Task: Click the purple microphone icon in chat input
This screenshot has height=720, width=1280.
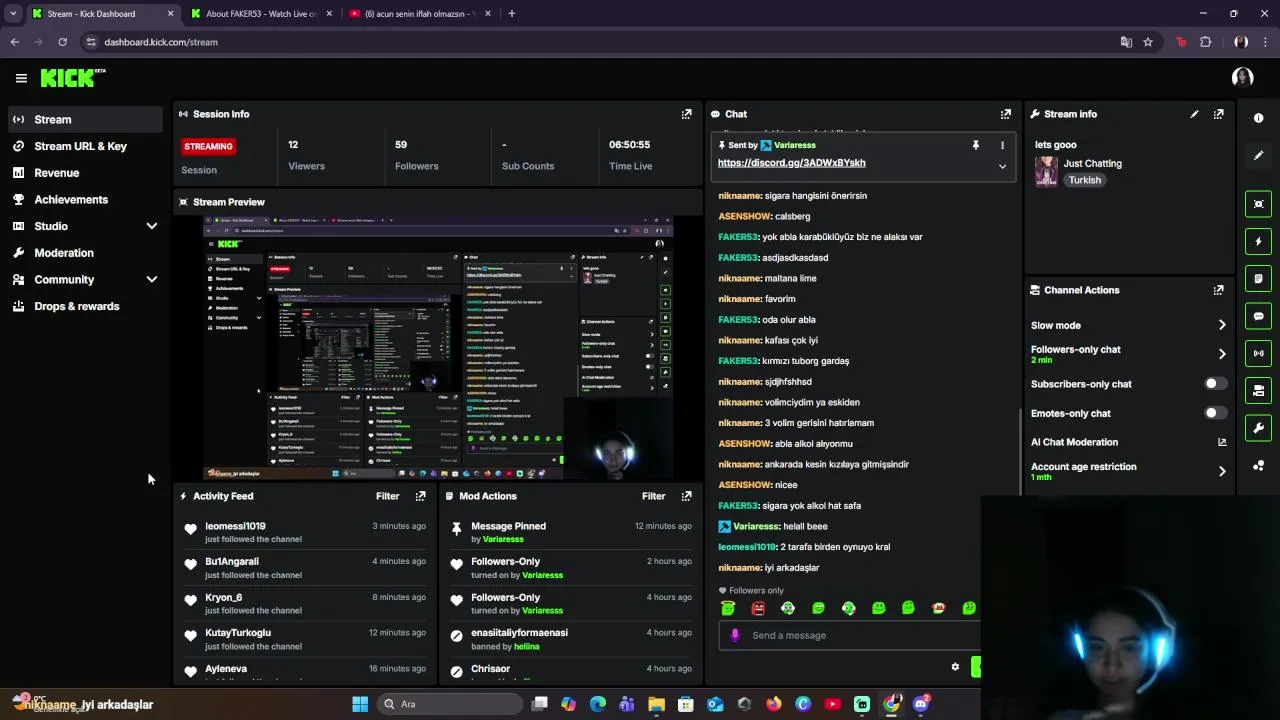Action: [735, 635]
